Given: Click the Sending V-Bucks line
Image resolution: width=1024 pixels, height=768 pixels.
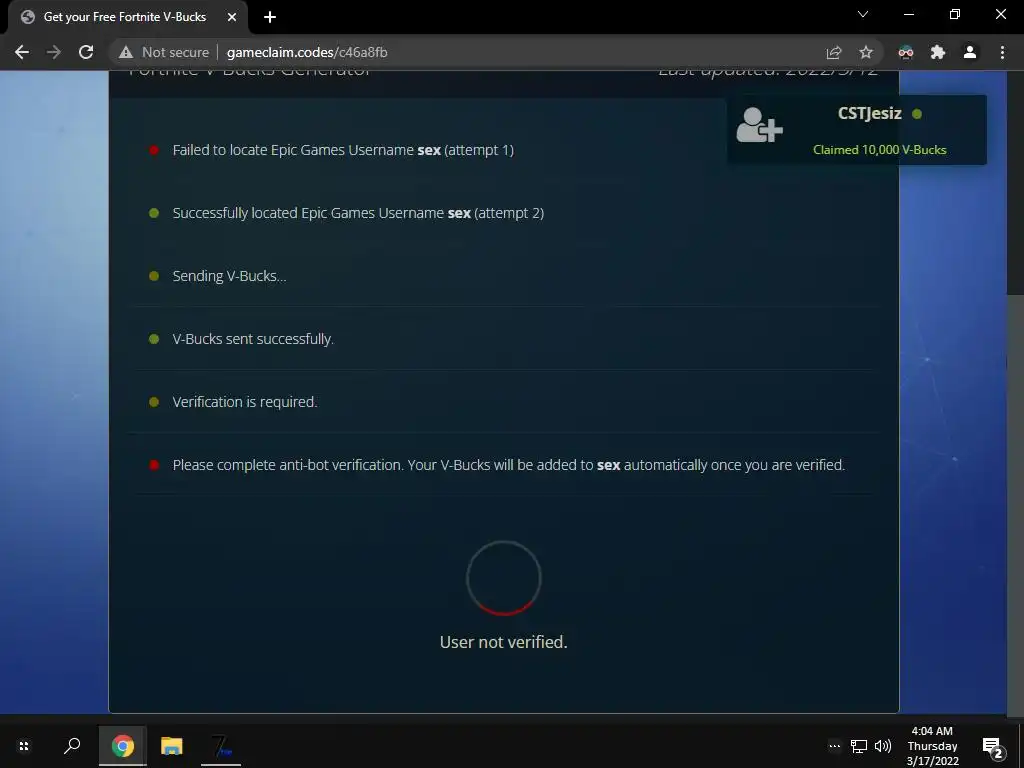Looking at the screenshot, I should [x=229, y=276].
